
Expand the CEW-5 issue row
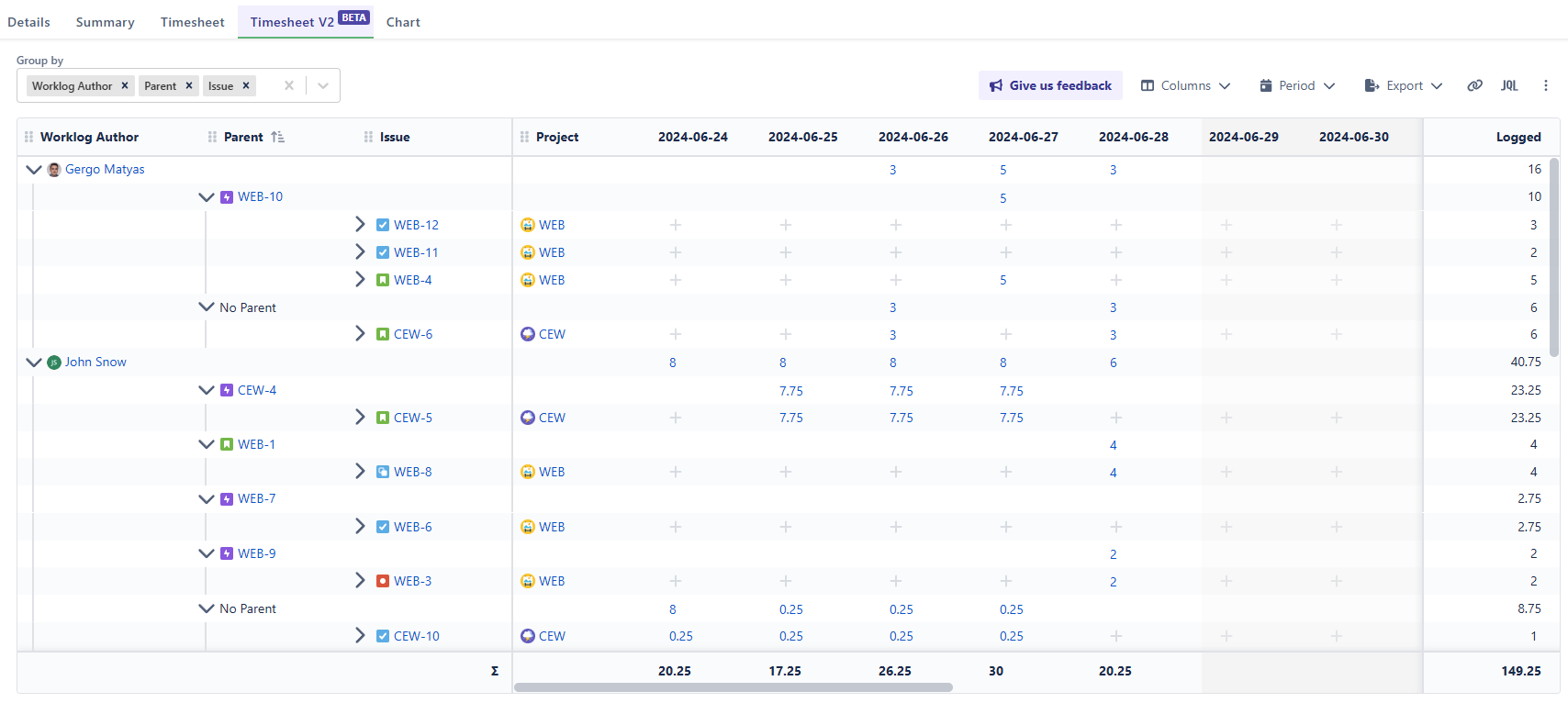point(360,417)
